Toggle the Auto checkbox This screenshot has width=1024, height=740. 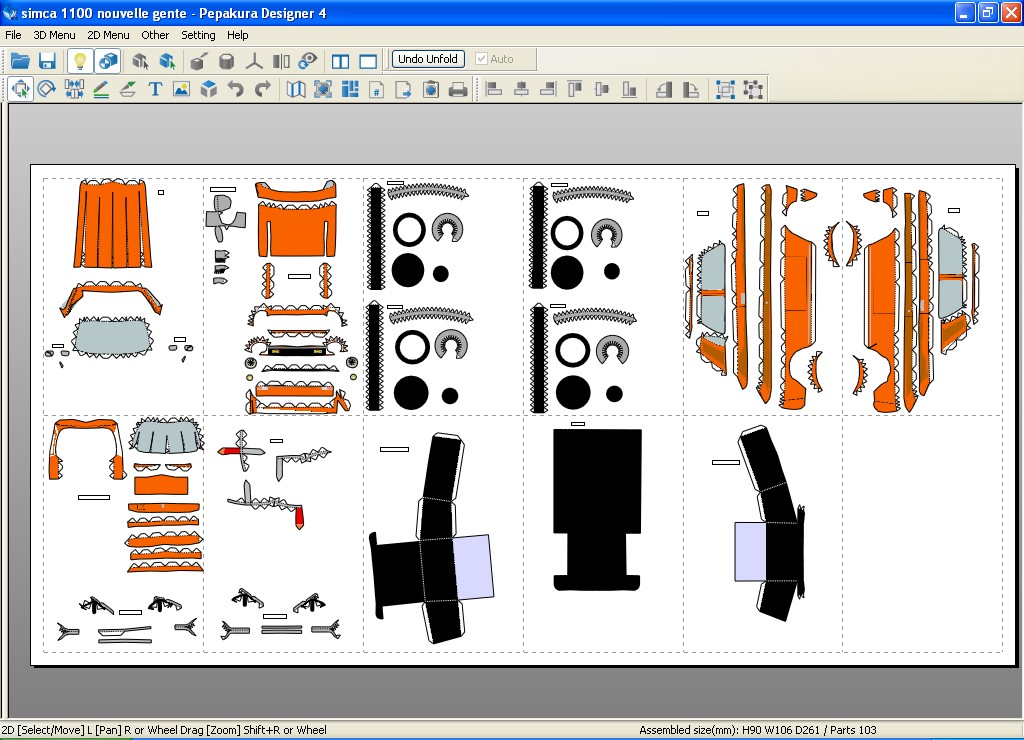point(482,59)
